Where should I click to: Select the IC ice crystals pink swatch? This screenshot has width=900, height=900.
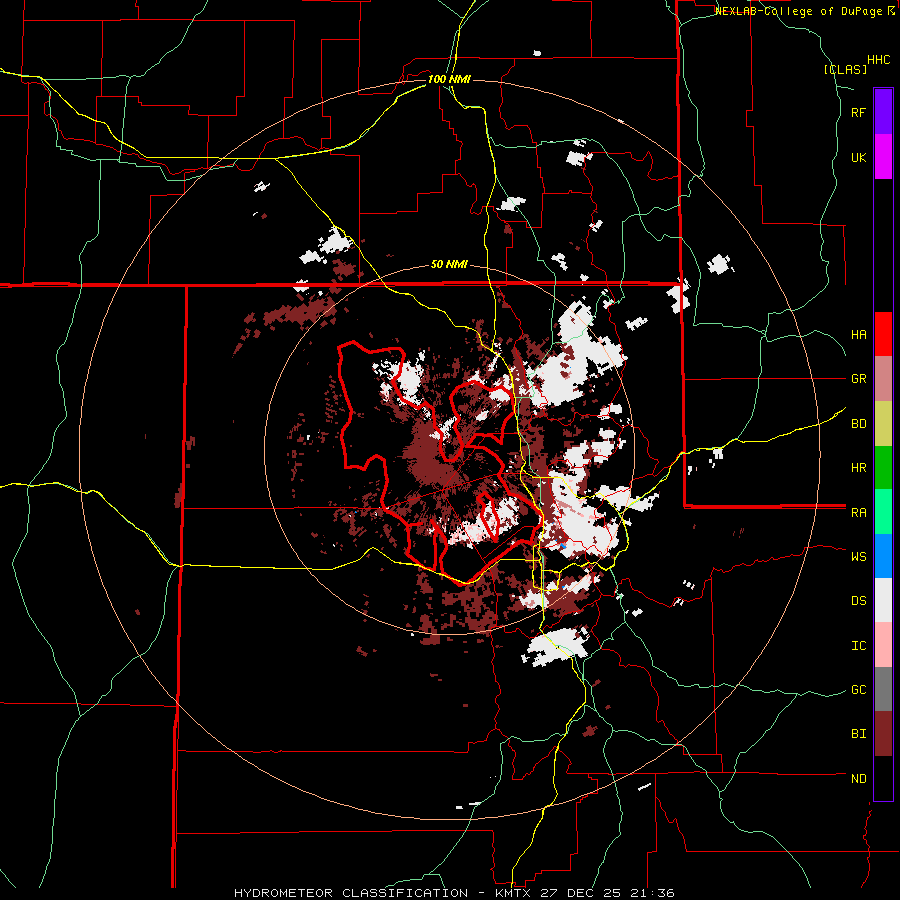883,645
